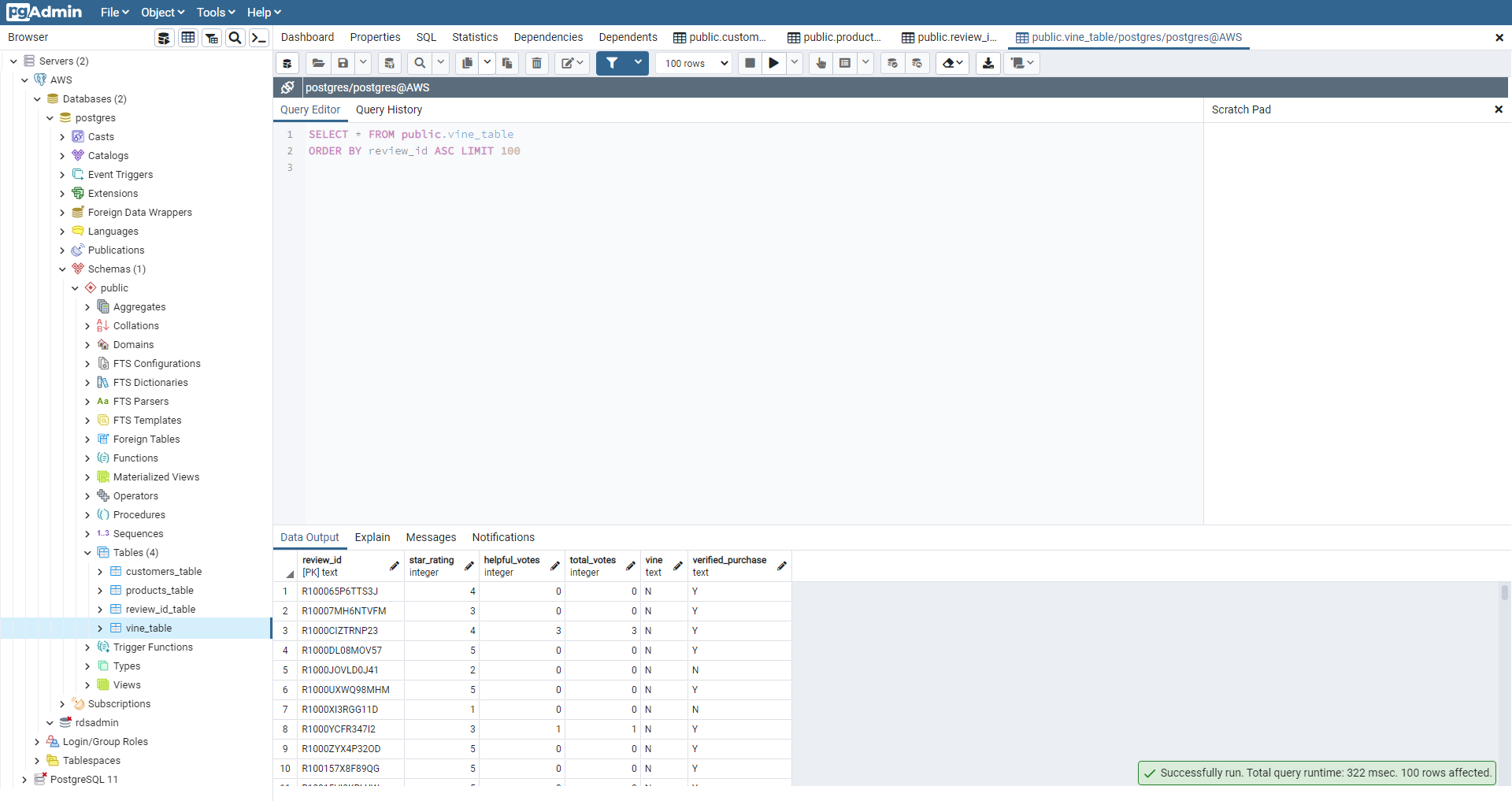Click the Filter funnel button

[612, 63]
